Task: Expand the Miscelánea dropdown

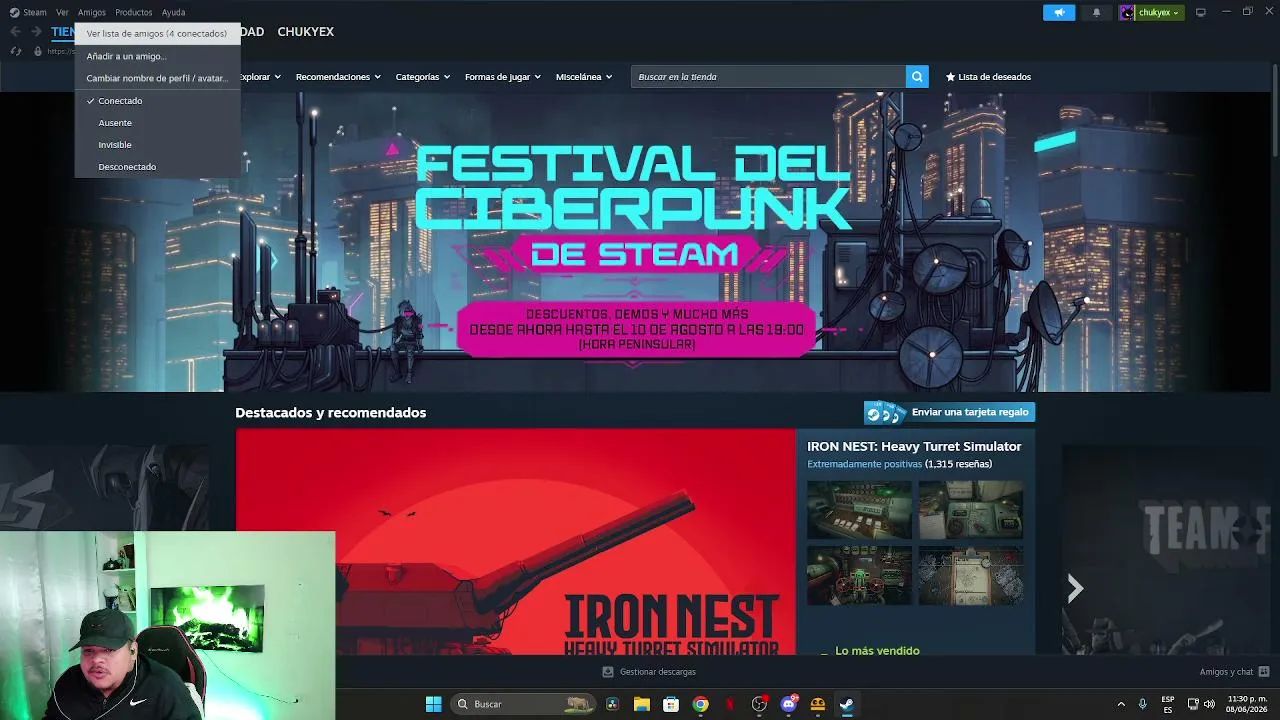Action: point(584,77)
